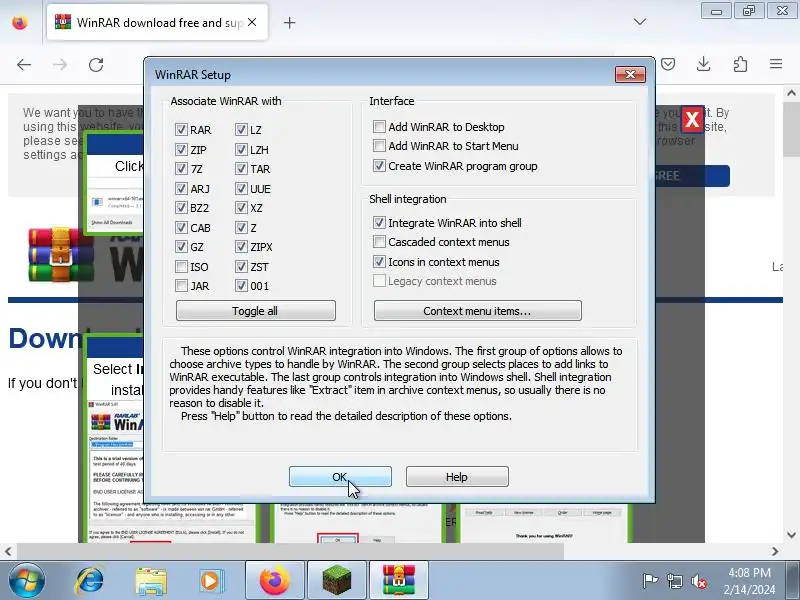Enable Add WinRAR to Desktop
Image resolution: width=800 pixels, height=600 pixels.
coord(379,127)
